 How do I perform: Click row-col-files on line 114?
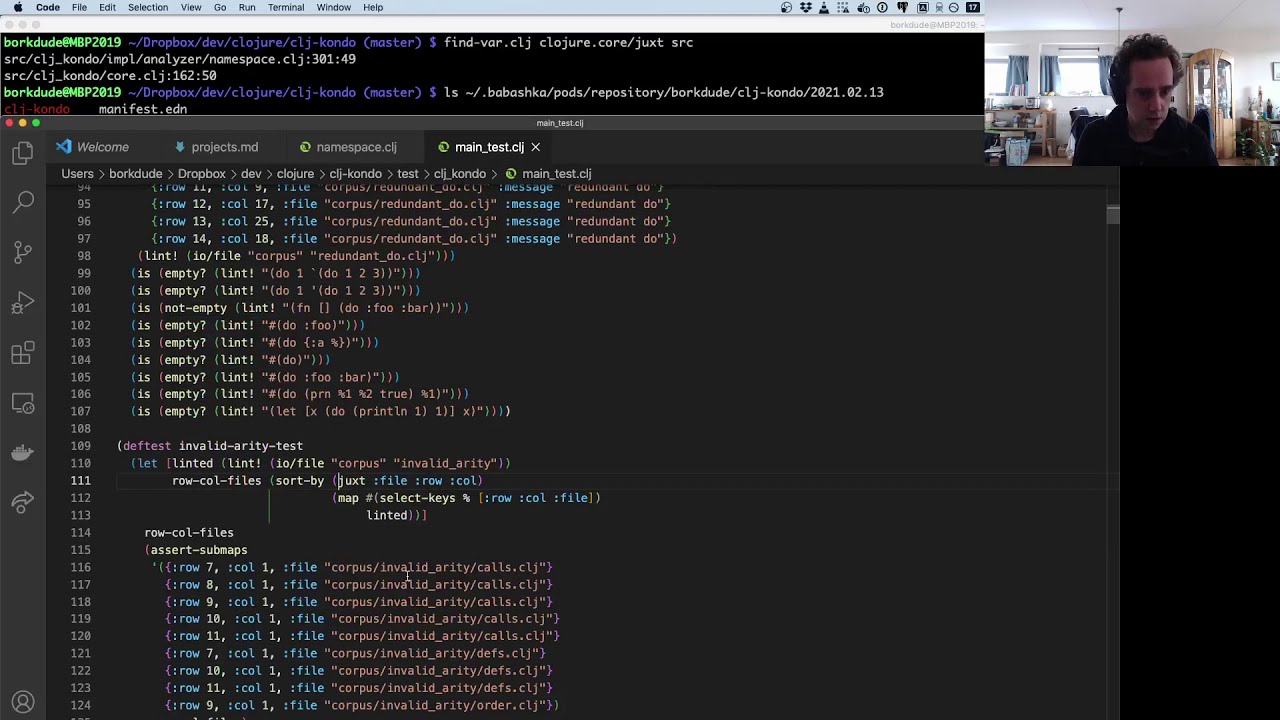[x=189, y=533]
